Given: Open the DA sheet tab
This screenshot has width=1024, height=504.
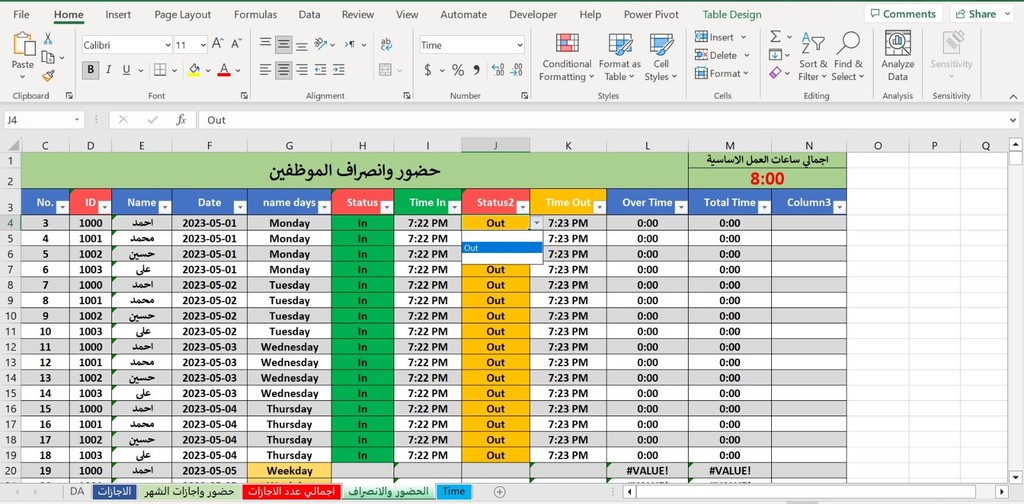Looking at the screenshot, I should (77, 492).
